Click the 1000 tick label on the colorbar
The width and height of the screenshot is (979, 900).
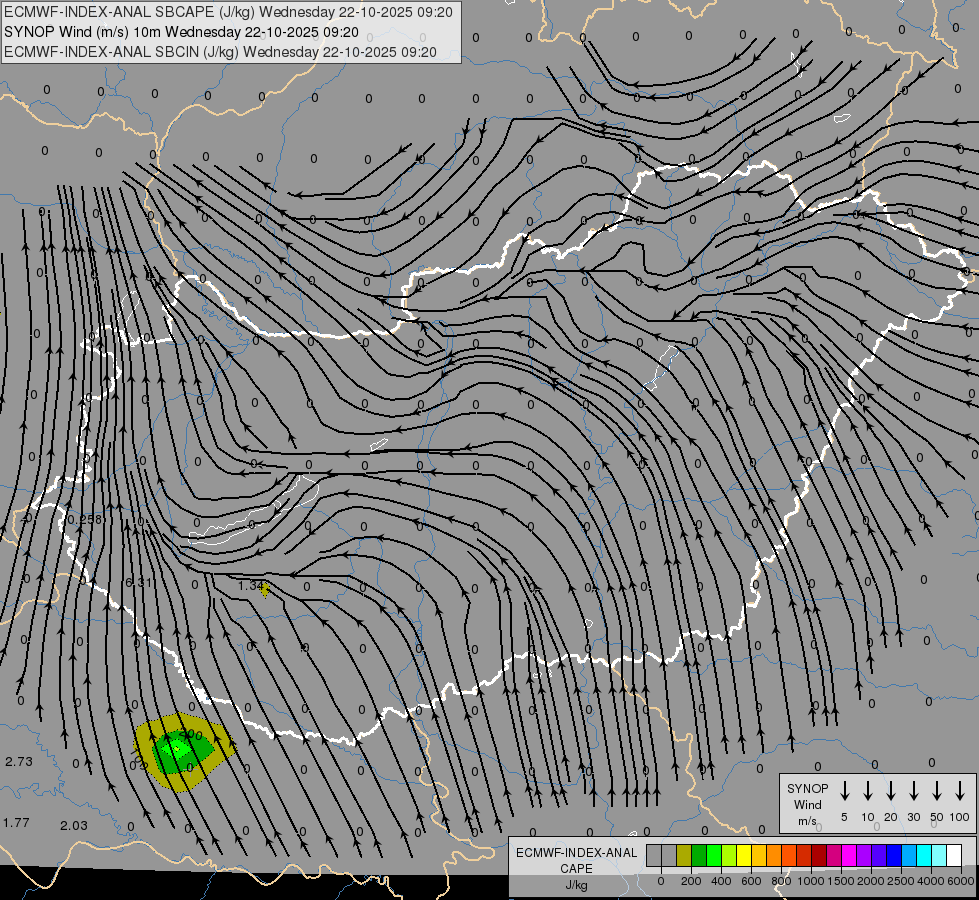click(x=811, y=881)
